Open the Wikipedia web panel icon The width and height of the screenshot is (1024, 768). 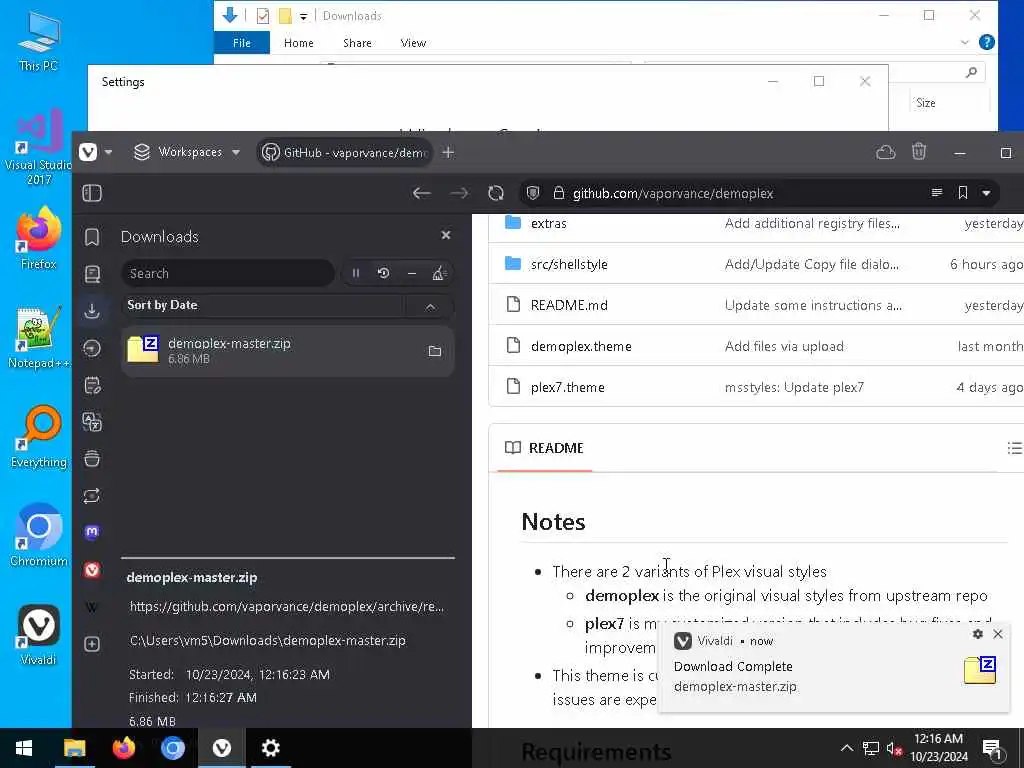click(92, 607)
